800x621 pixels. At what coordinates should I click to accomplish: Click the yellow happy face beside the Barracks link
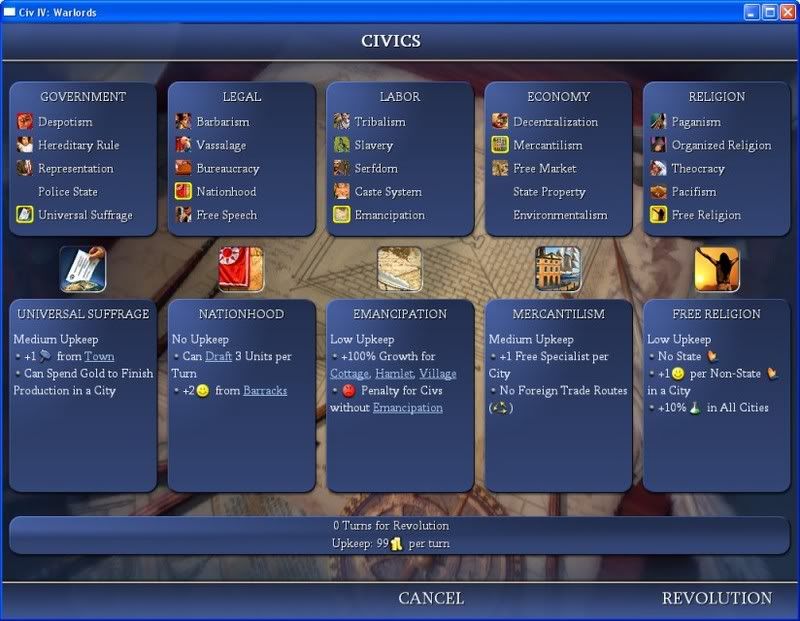click(203, 391)
